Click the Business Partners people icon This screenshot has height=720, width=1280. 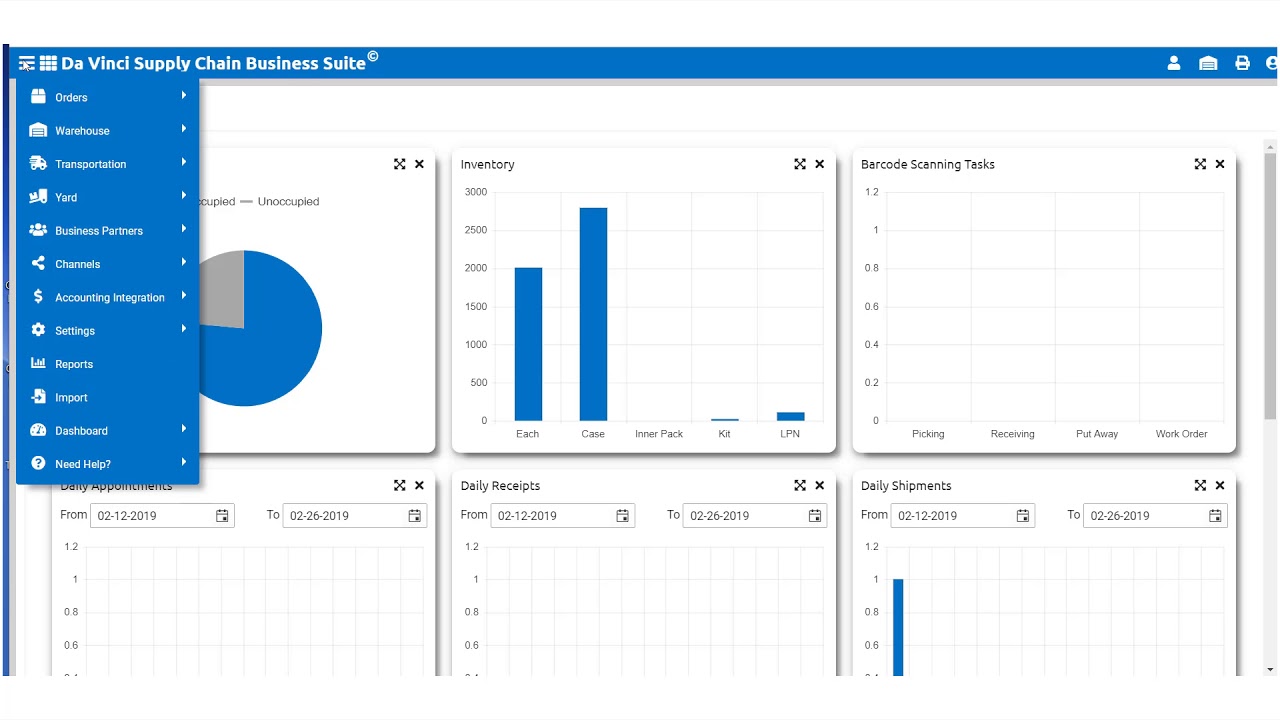[38, 230]
